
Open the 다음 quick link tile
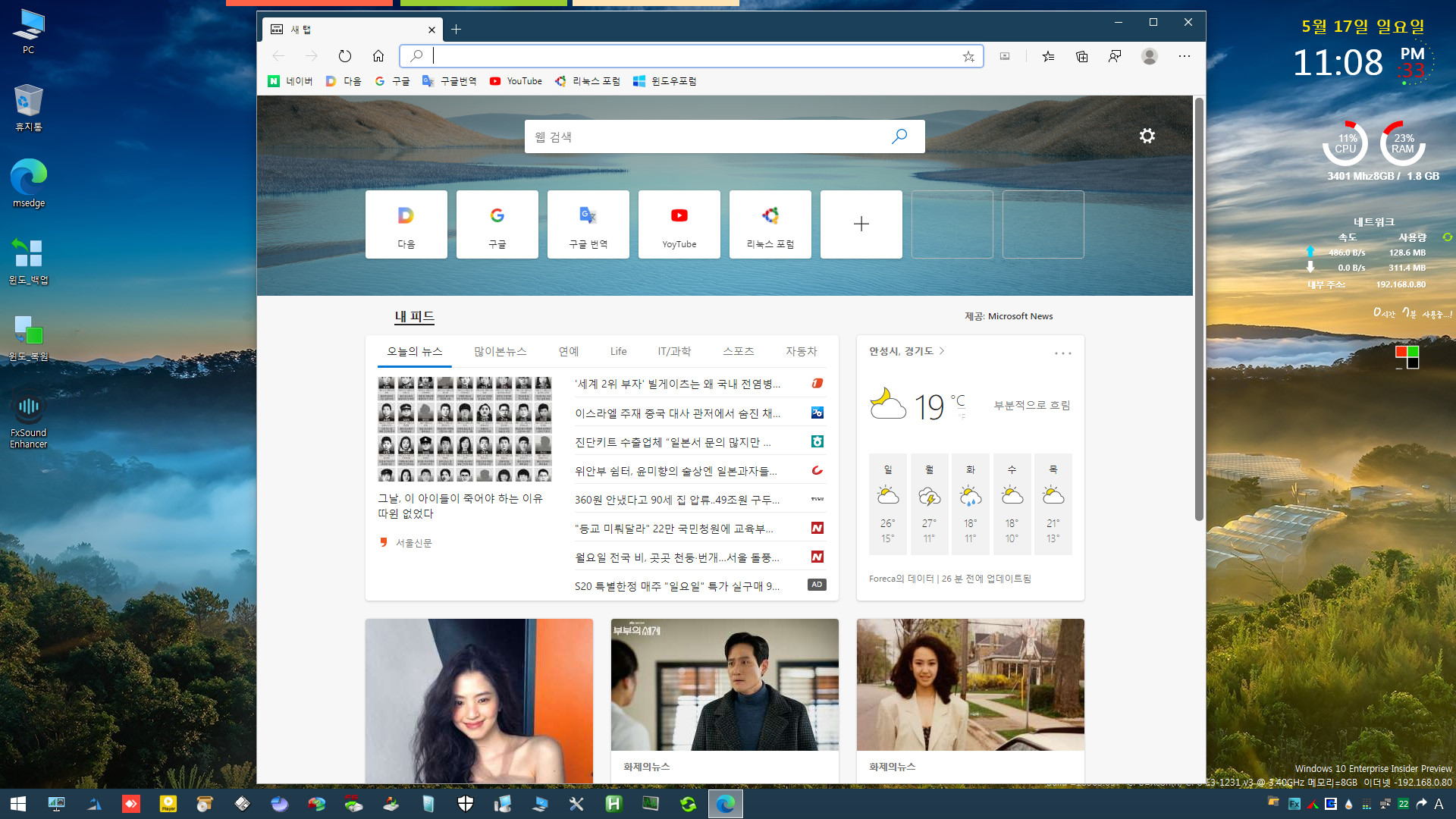(x=406, y=224)
